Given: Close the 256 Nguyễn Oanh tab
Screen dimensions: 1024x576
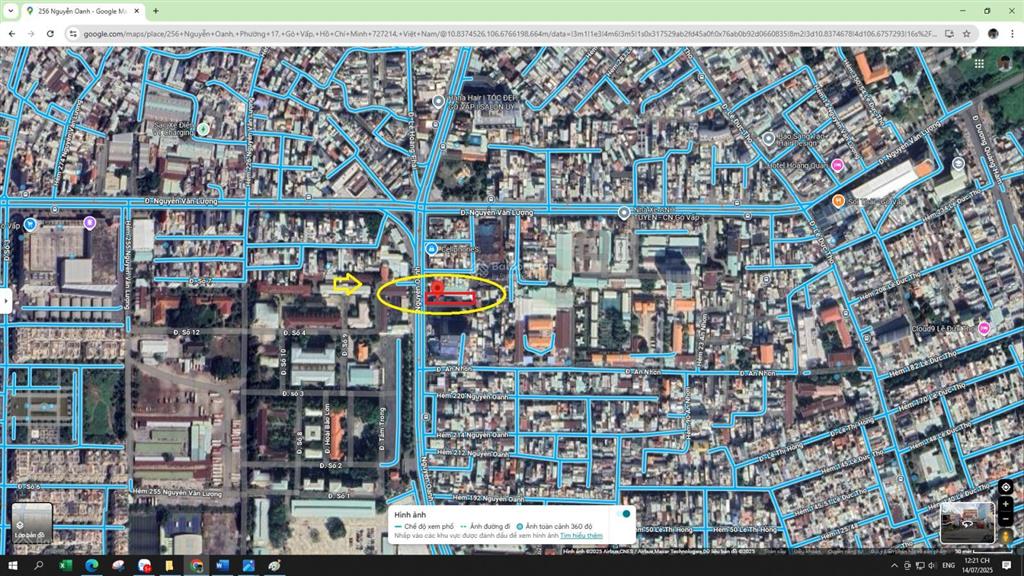Looking at the screenshot, I should click(x=136, y=11).
